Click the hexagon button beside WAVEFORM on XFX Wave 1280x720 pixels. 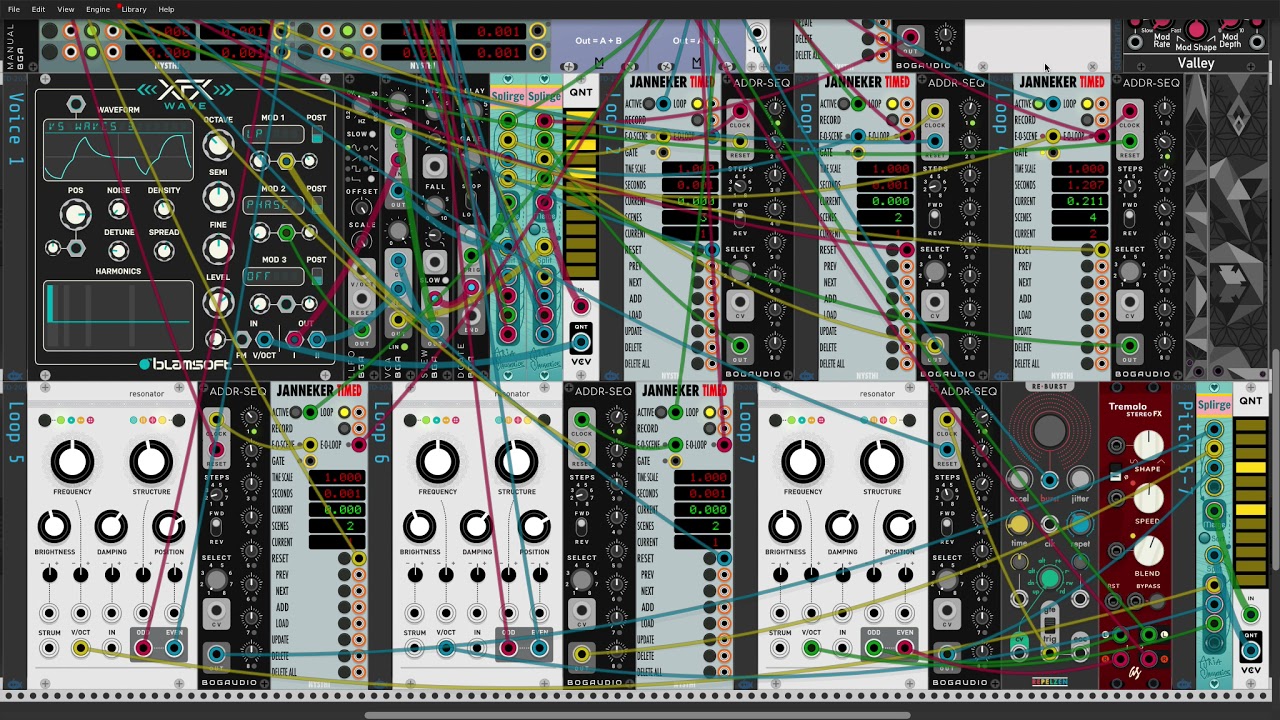tap(76, 105)
